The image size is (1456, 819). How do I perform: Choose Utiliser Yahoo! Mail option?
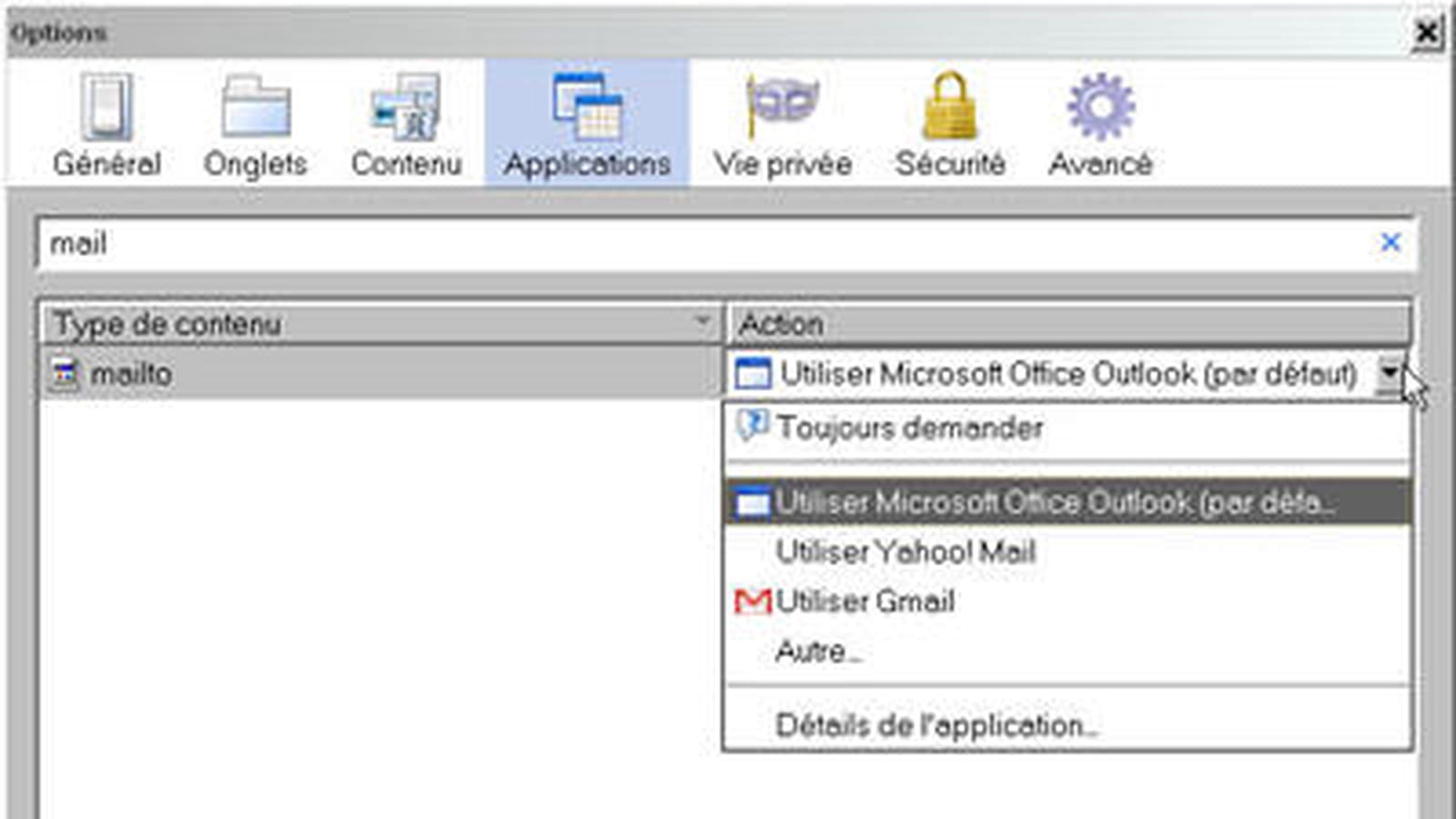1069,551
